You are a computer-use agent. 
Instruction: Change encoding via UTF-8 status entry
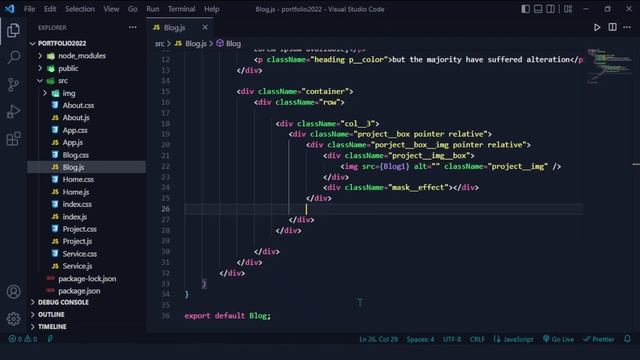point(452,339)
